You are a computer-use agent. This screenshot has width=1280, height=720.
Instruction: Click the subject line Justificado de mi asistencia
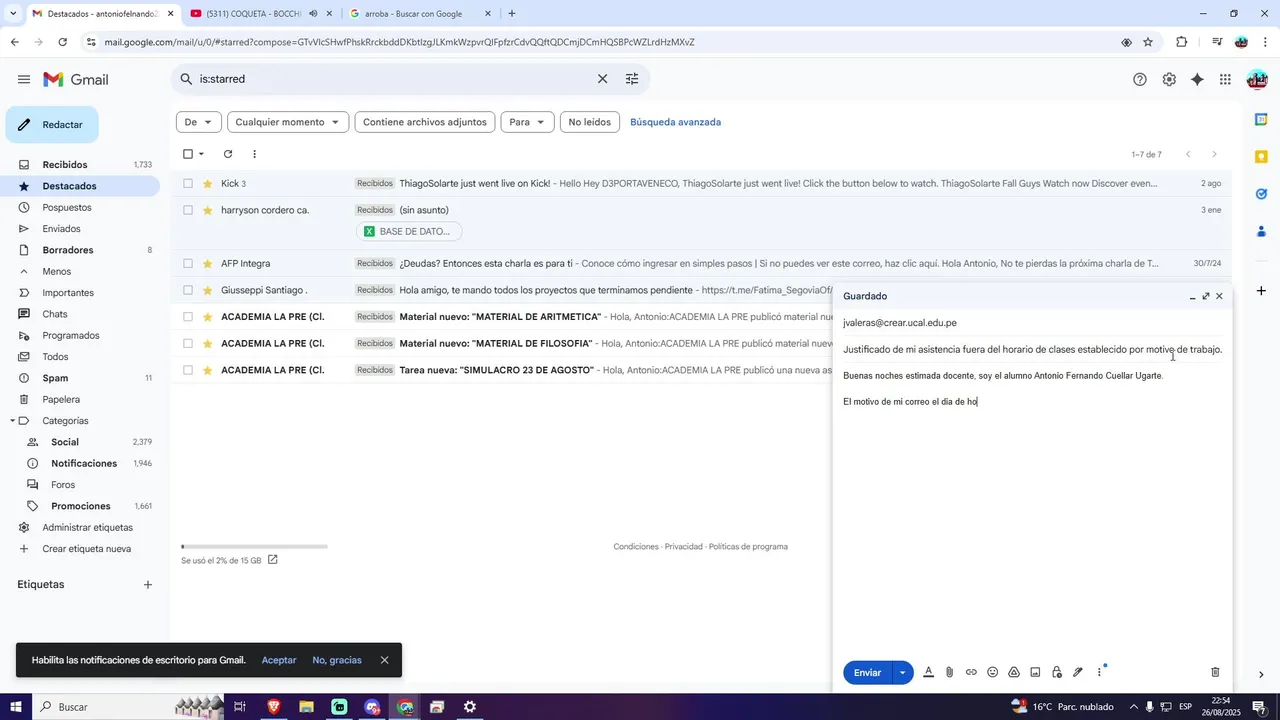click(1032, 350)
